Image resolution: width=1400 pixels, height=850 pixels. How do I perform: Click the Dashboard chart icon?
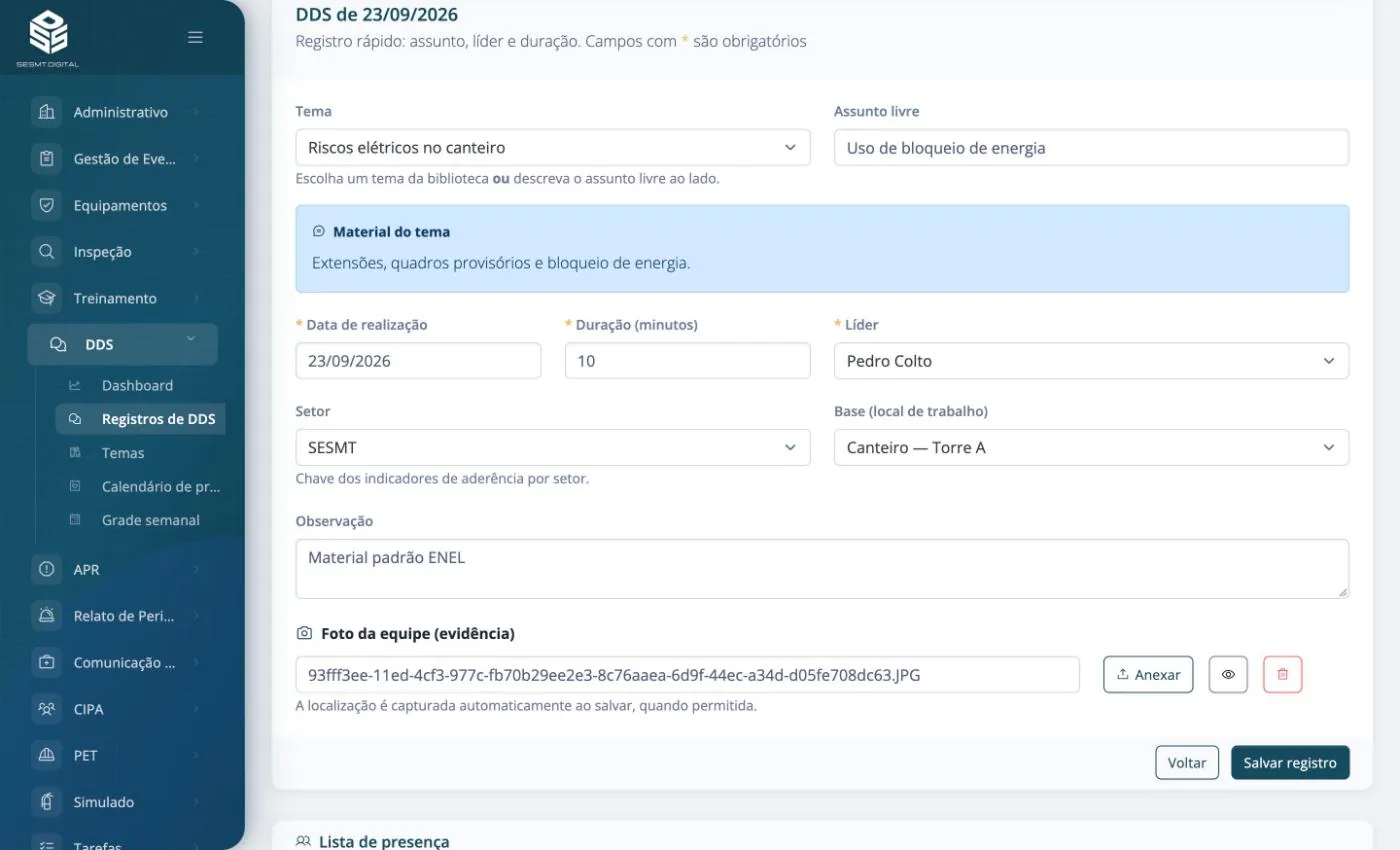74,385
